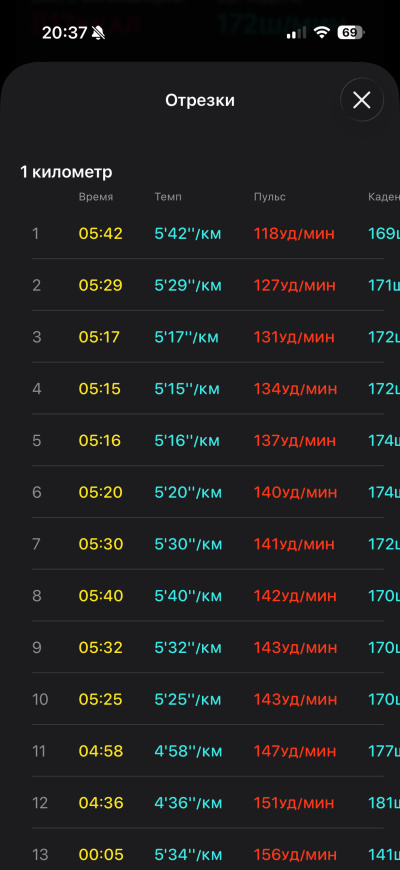Tap the silent mode bell icon

(x=99, y=33)
